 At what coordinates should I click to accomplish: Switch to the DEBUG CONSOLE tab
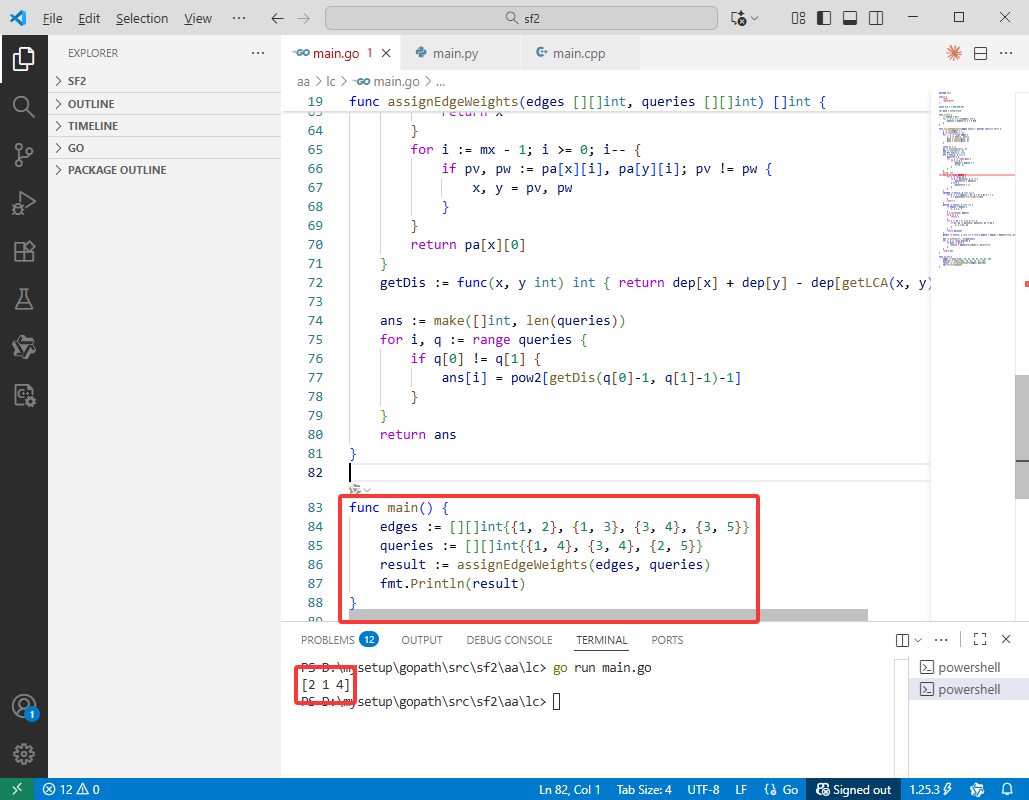[509, 640]
